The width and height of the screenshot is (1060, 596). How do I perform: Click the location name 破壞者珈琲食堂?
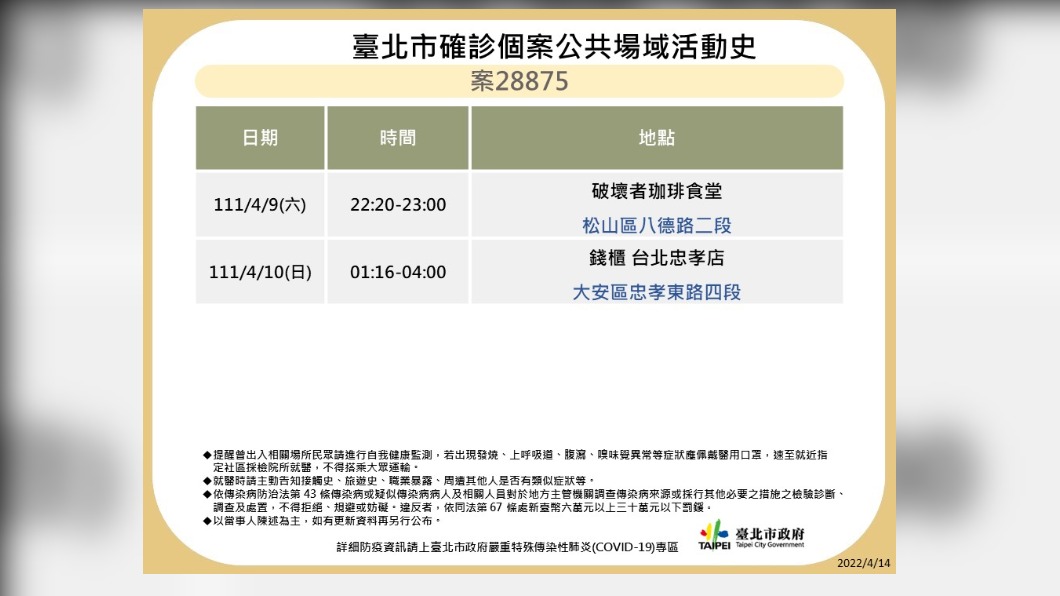(656, 191)
